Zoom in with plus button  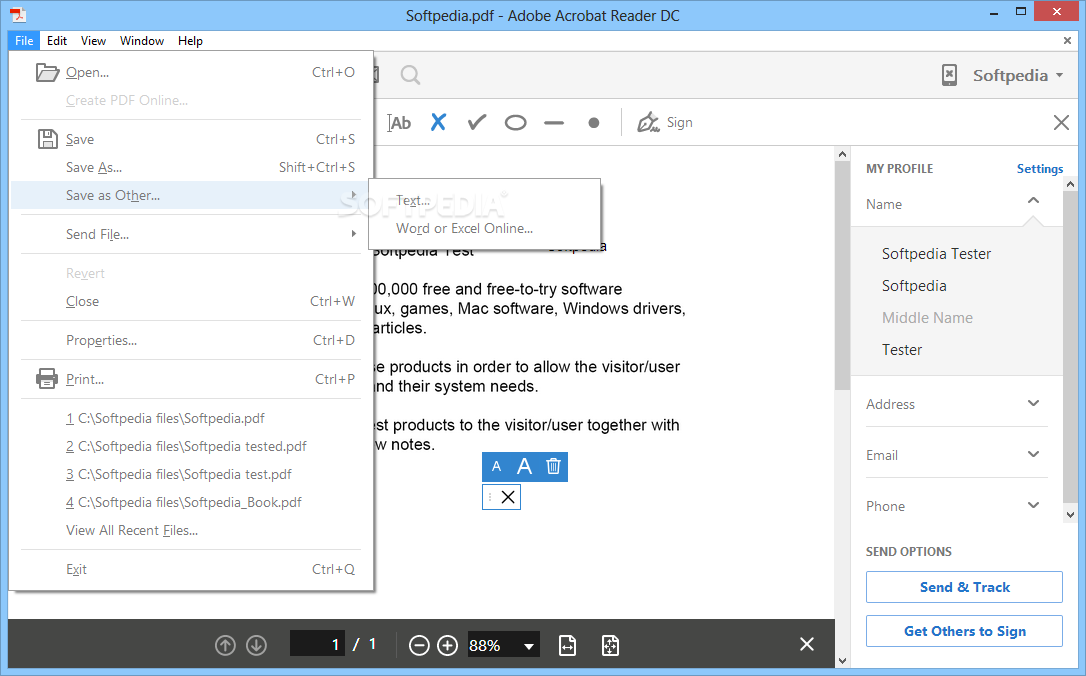coord(447,646)
